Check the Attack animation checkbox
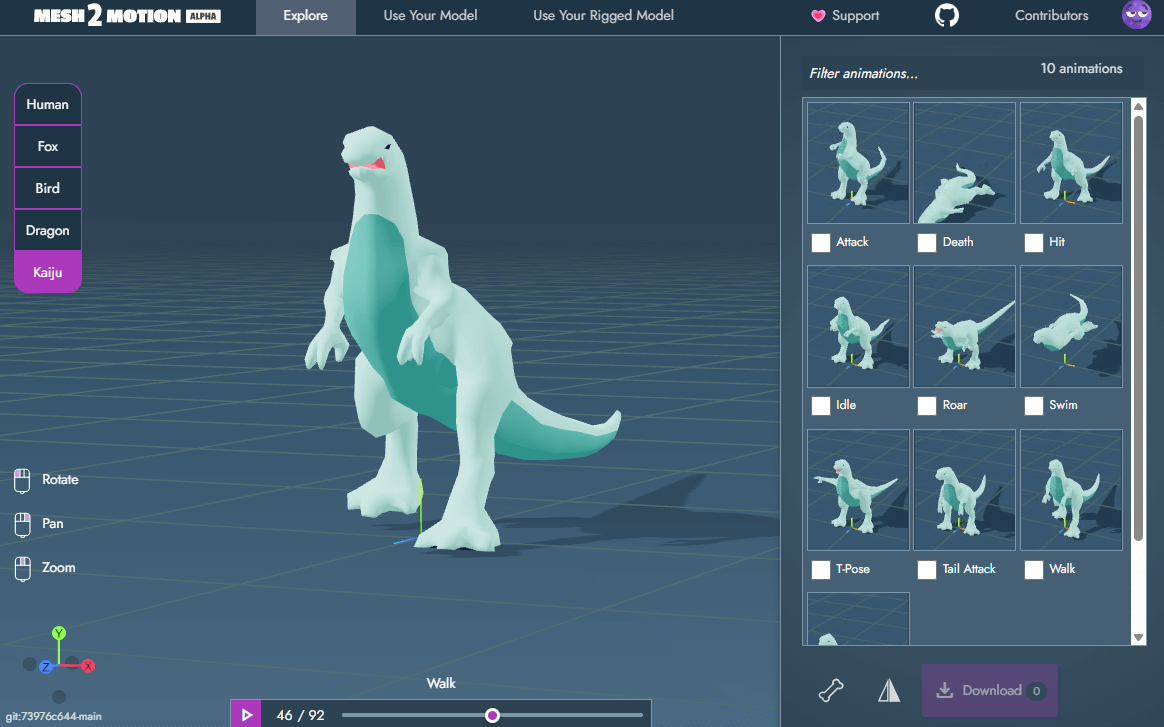 pyautogui.click(x=820, y=243)
